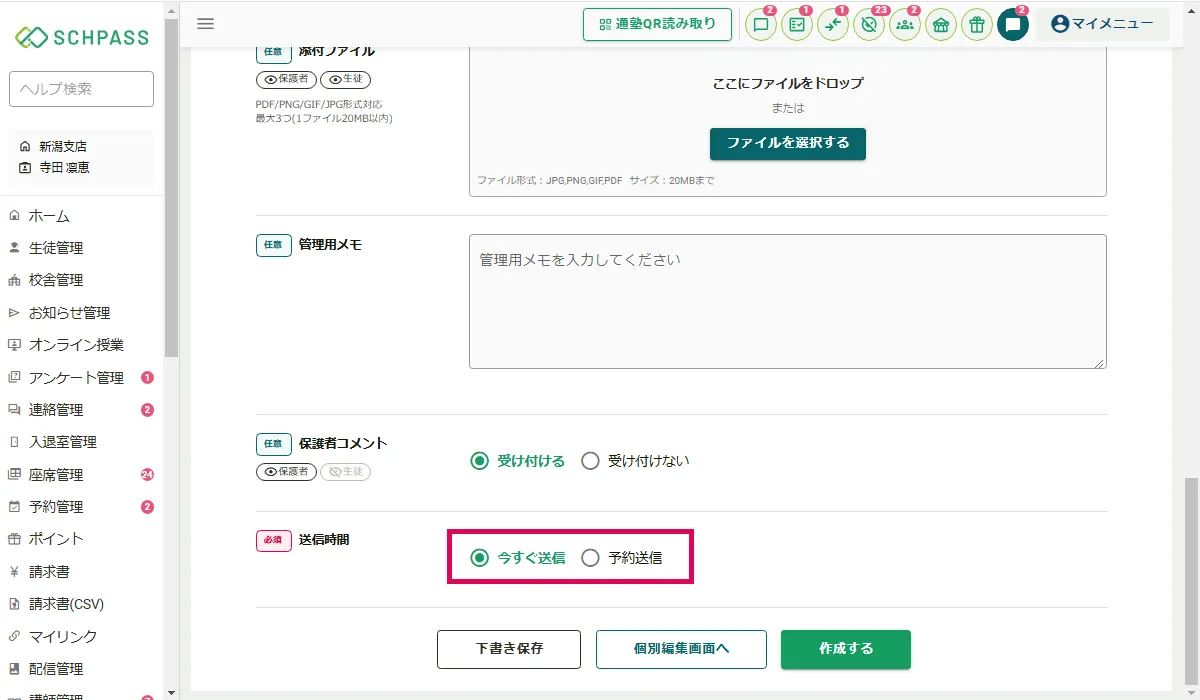Select the 受け付けない radio button
The image size is (1200, 700).
590,461
